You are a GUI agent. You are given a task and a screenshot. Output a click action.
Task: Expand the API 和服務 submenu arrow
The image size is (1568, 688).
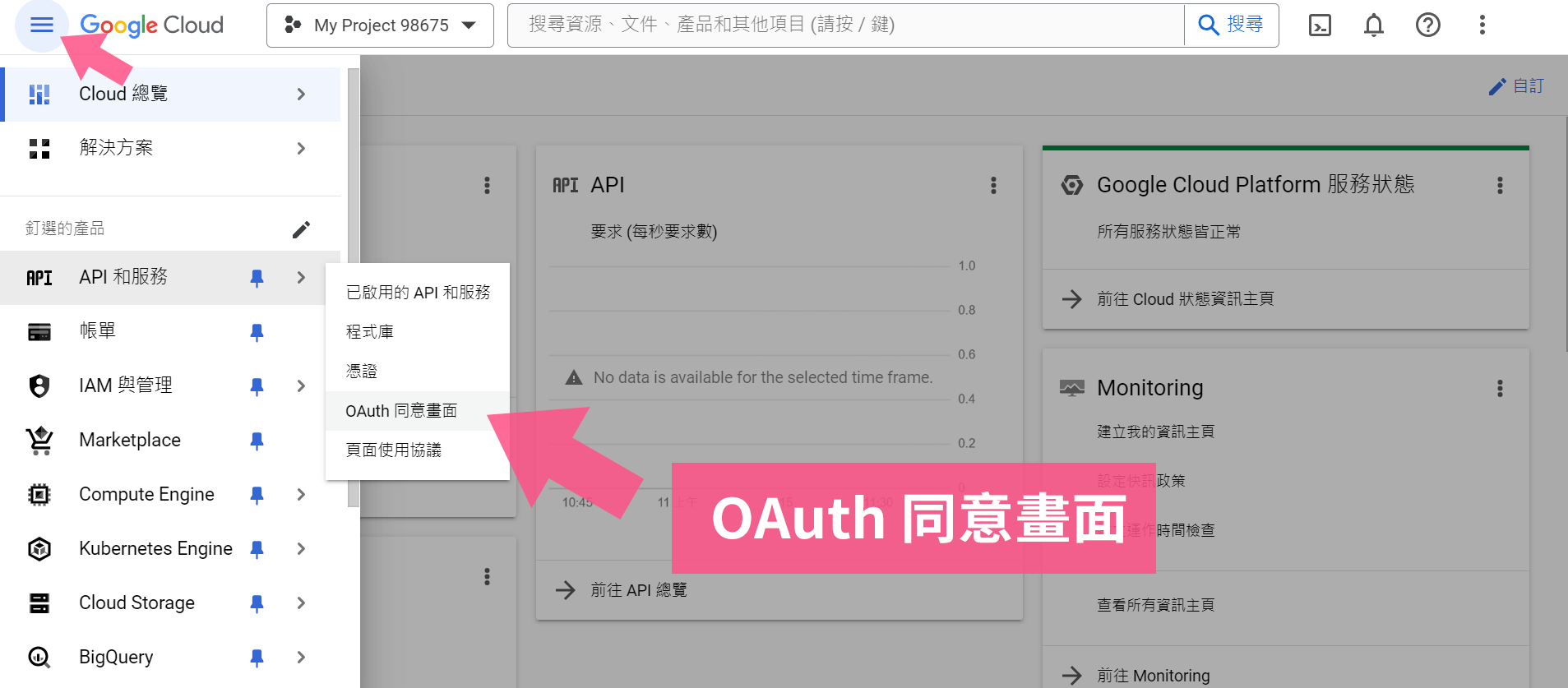tap(301, 278)
